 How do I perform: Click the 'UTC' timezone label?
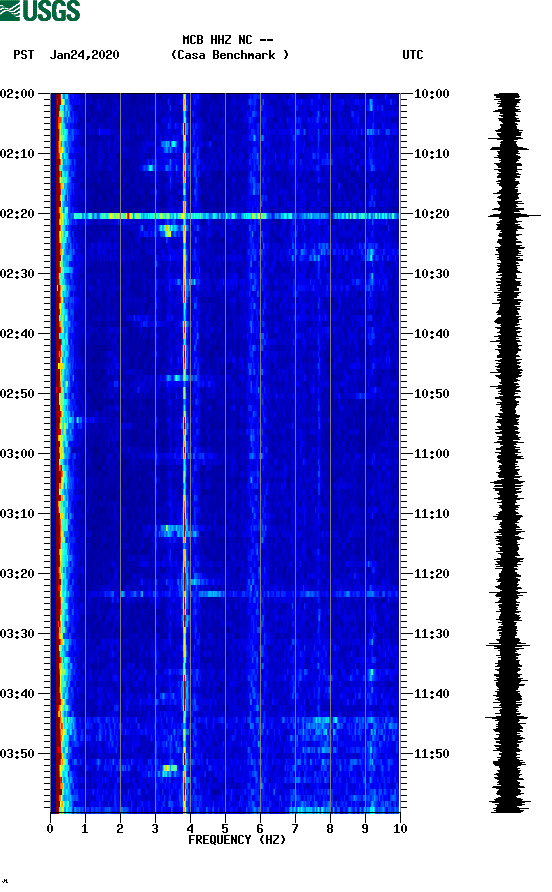[x=413, y=55]
